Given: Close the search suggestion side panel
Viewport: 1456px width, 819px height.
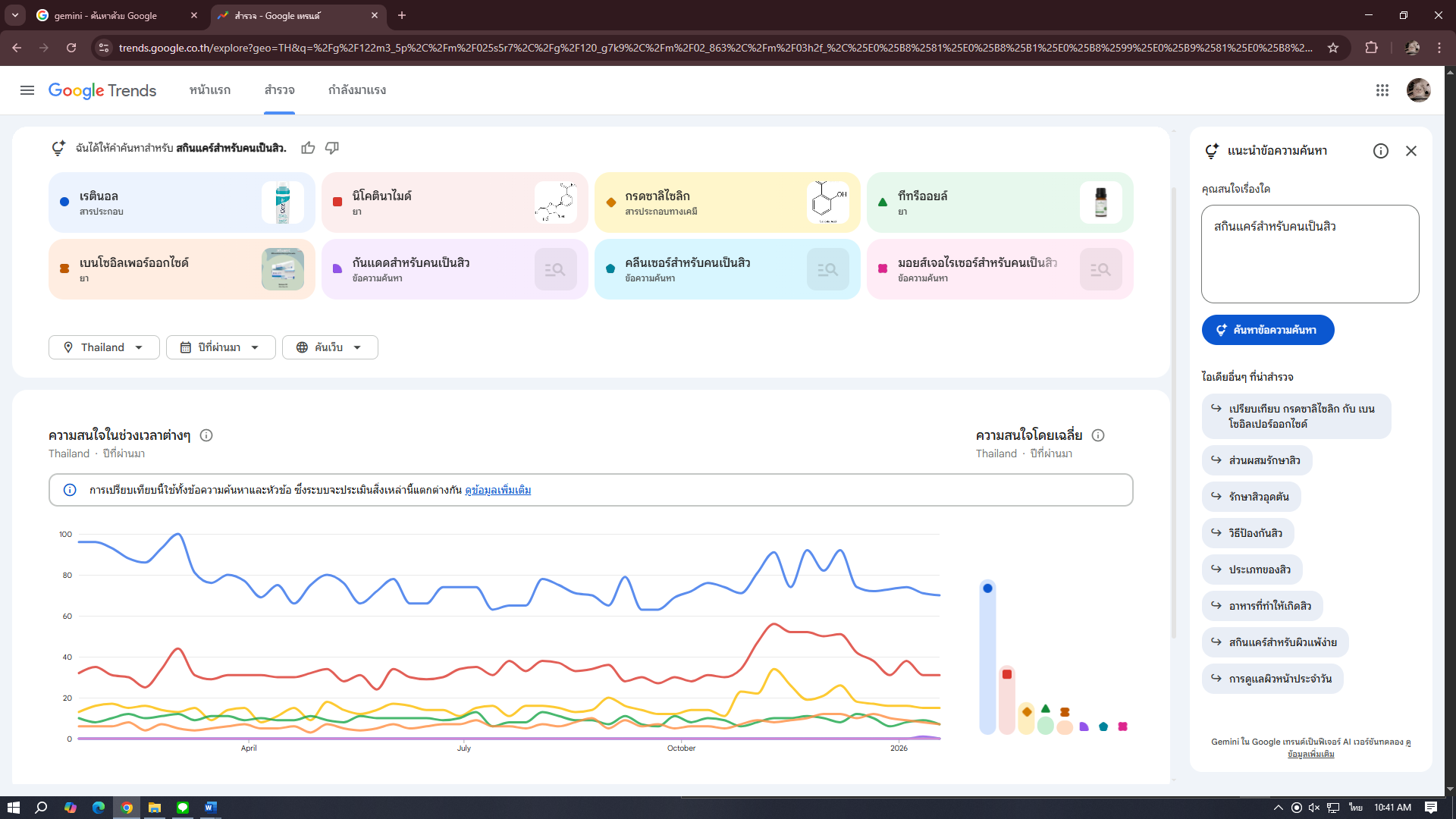Looking at the screenshot, I should coord(1411,151).
